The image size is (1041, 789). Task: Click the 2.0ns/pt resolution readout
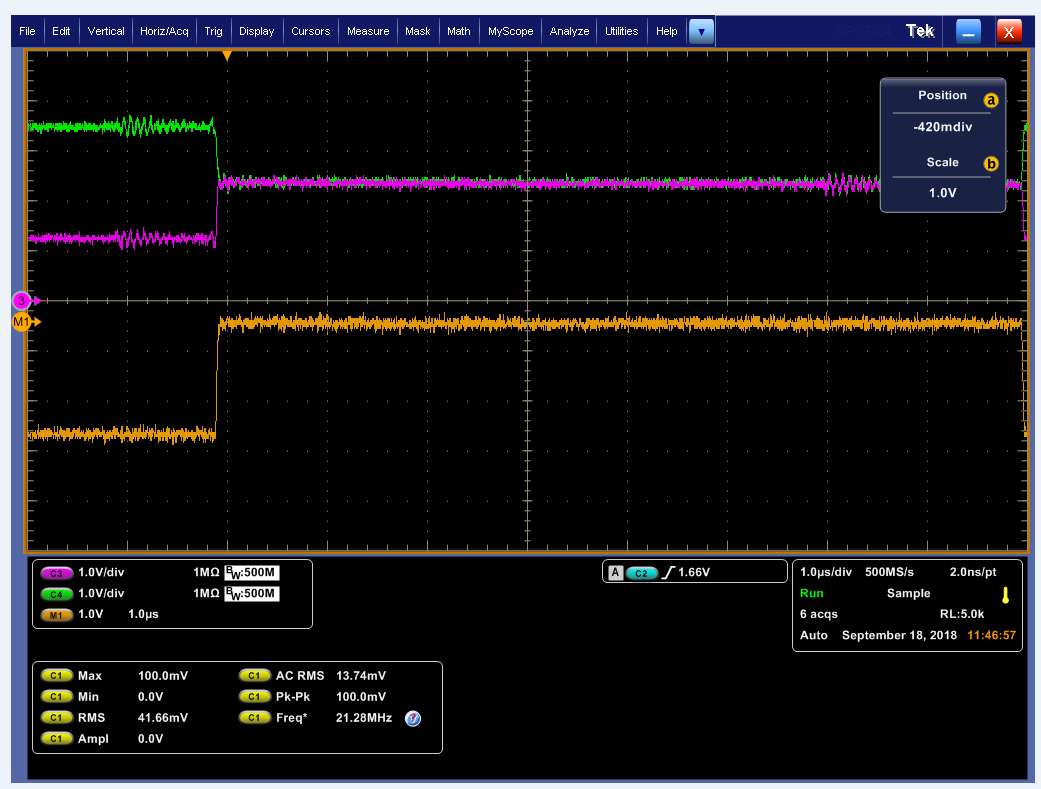click(973, 572)
